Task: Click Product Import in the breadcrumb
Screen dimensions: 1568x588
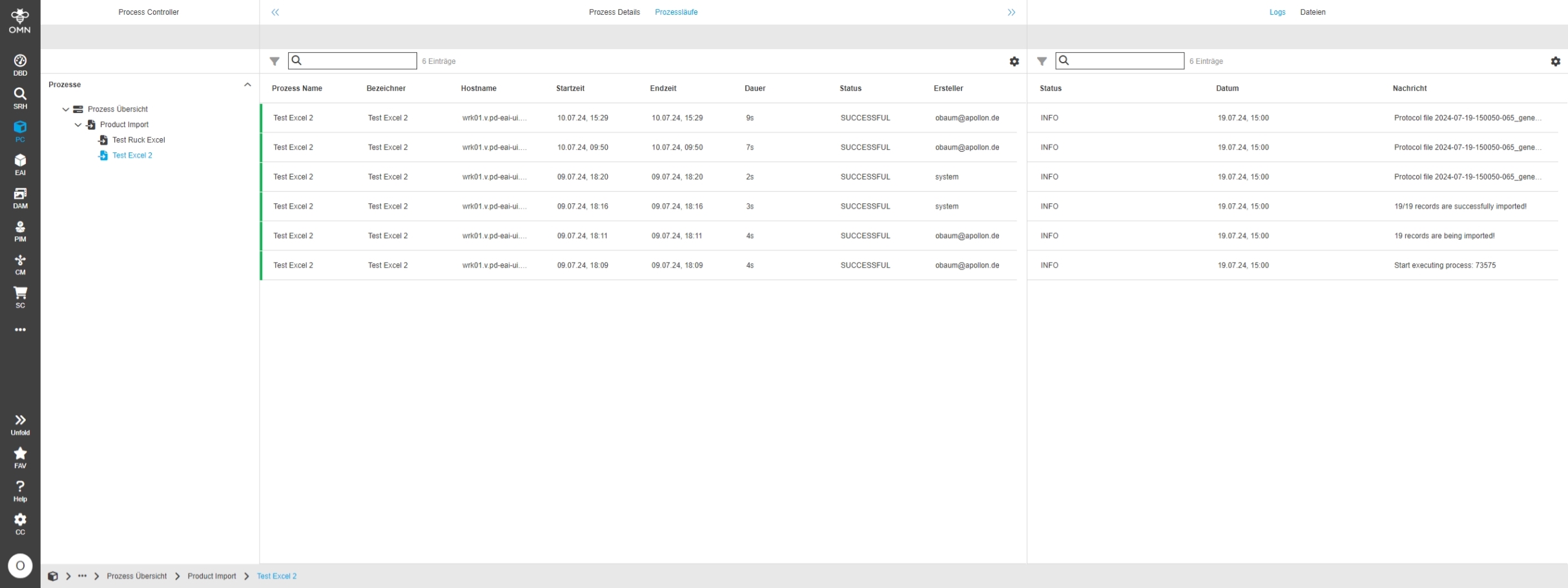Action: pyautogui.click(x=212, y=576)
